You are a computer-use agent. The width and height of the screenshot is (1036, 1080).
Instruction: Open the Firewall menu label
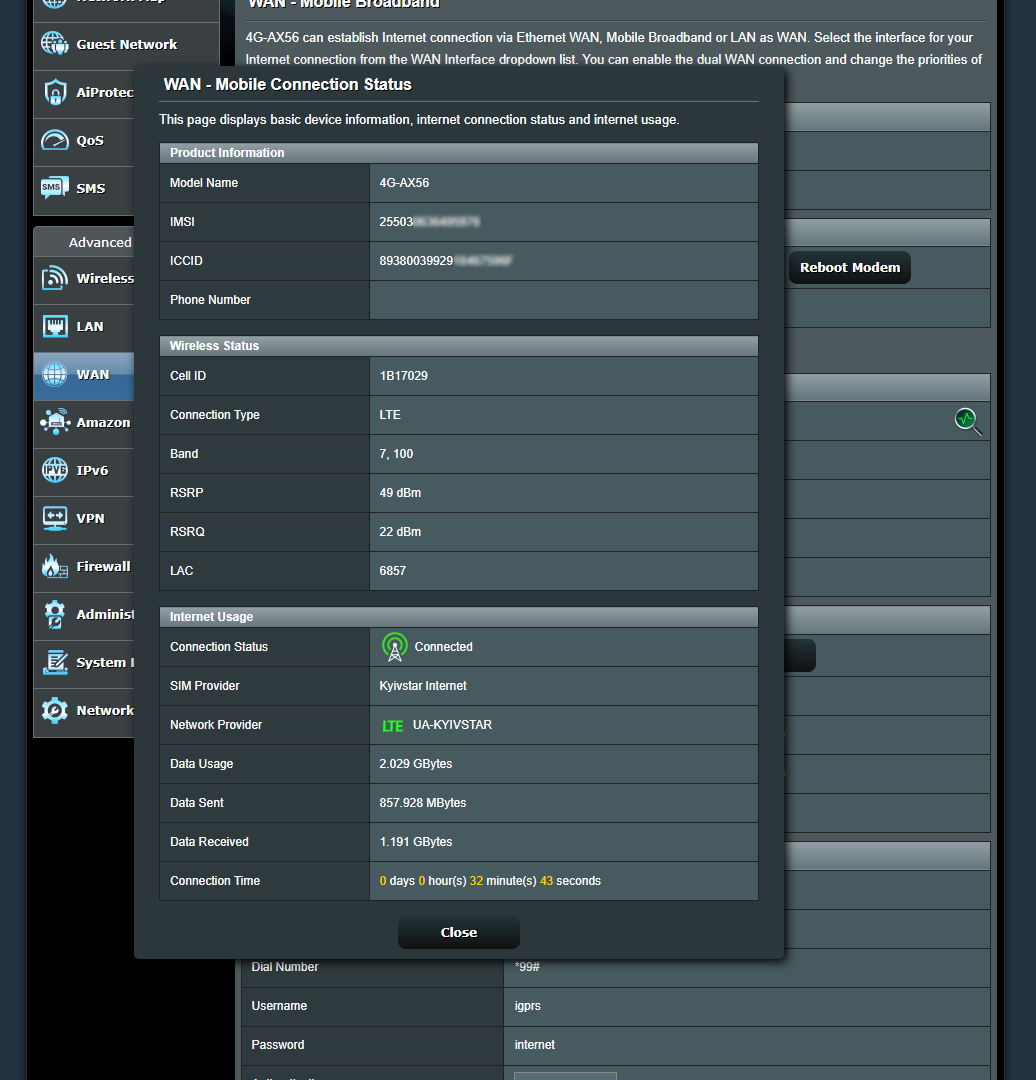coord(103,566)
